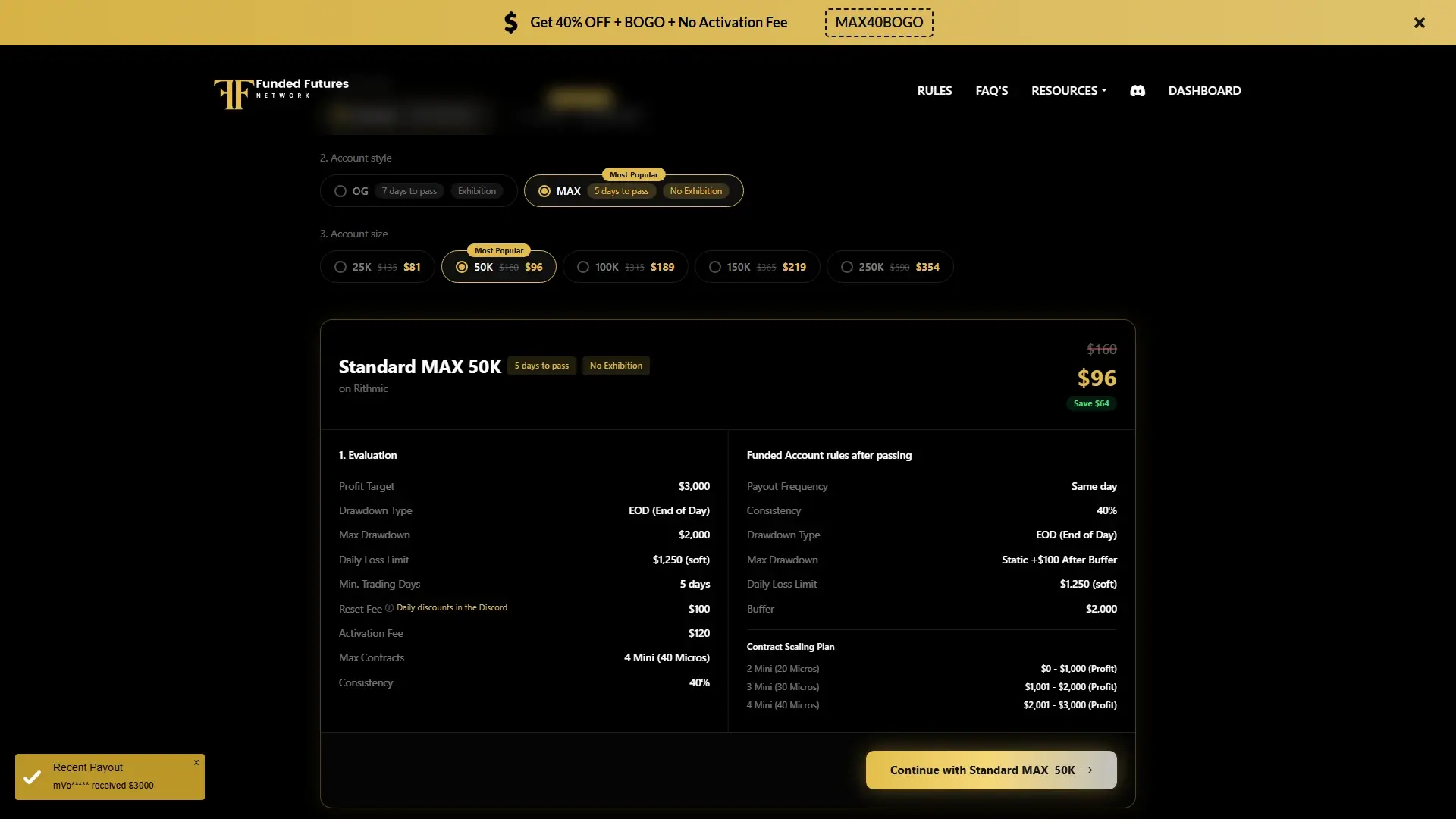This screenshot has width=1456, height=819.
Task: Open the RESOURCES dropdown
Action: pos(1068,90)
